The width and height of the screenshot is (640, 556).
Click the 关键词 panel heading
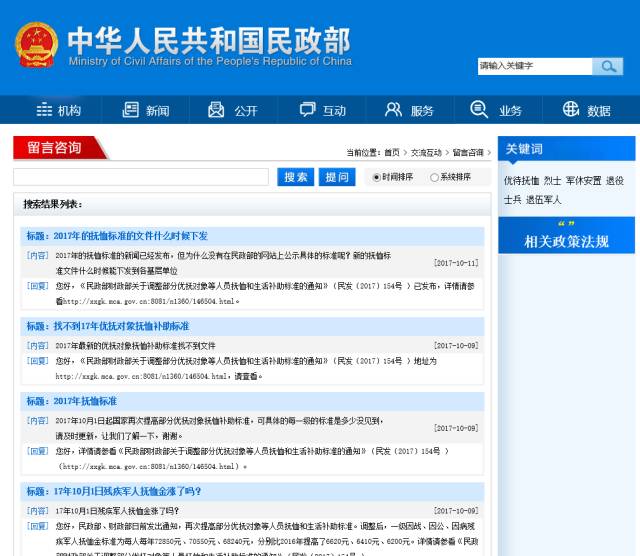524,149
